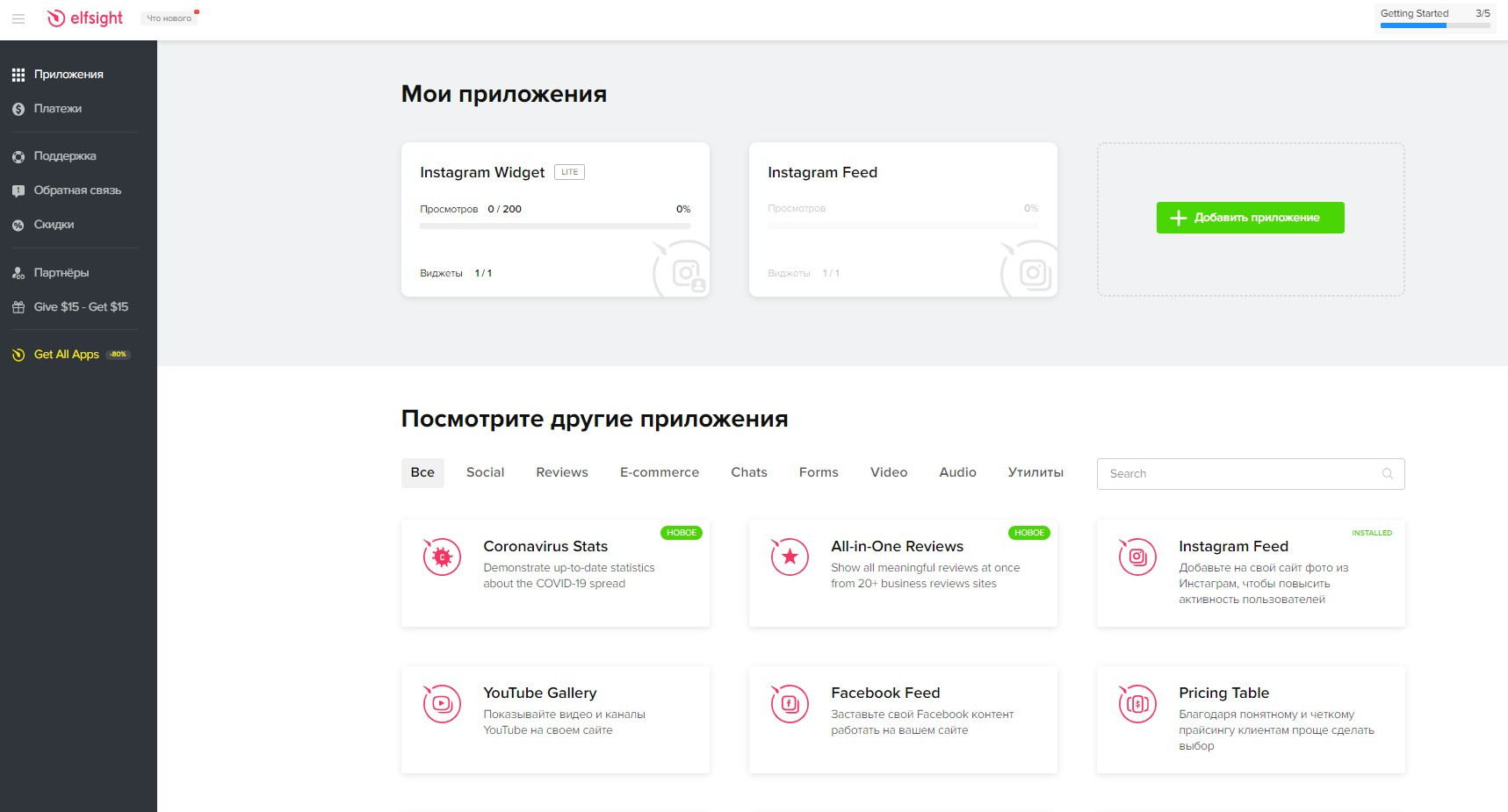Click the Instagram Feed catalog app icon
The image size is (1508, 812).
coord(1137,557)
